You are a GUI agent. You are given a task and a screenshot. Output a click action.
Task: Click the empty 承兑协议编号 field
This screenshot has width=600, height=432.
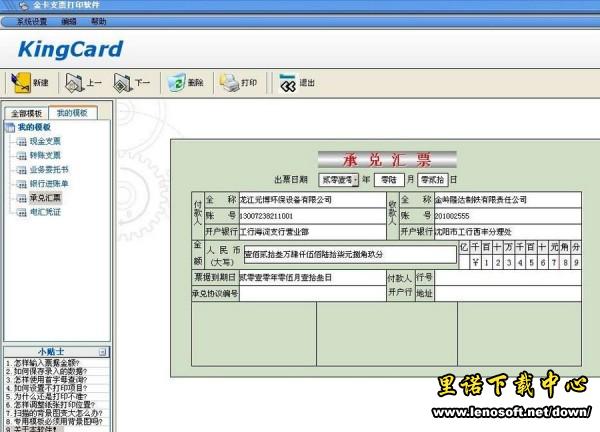(x=312, y=294)
